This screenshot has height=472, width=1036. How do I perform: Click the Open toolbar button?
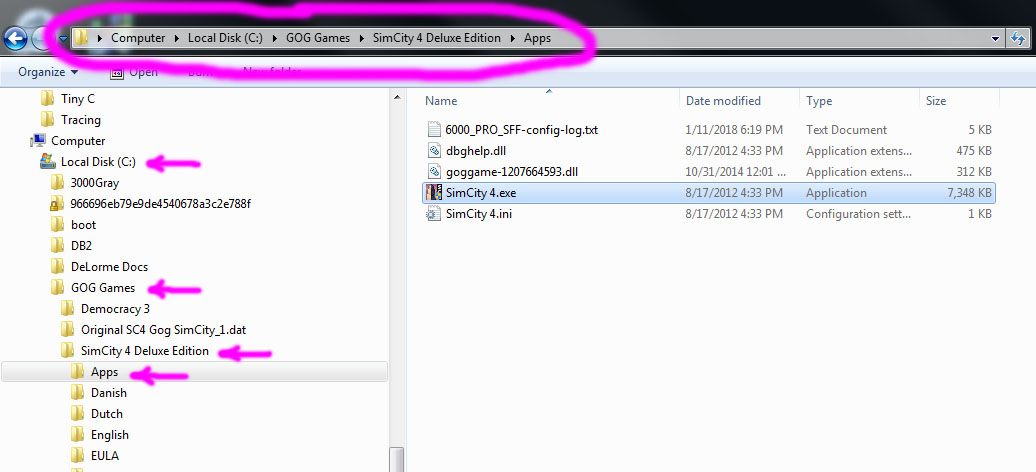tap(133, 72)
